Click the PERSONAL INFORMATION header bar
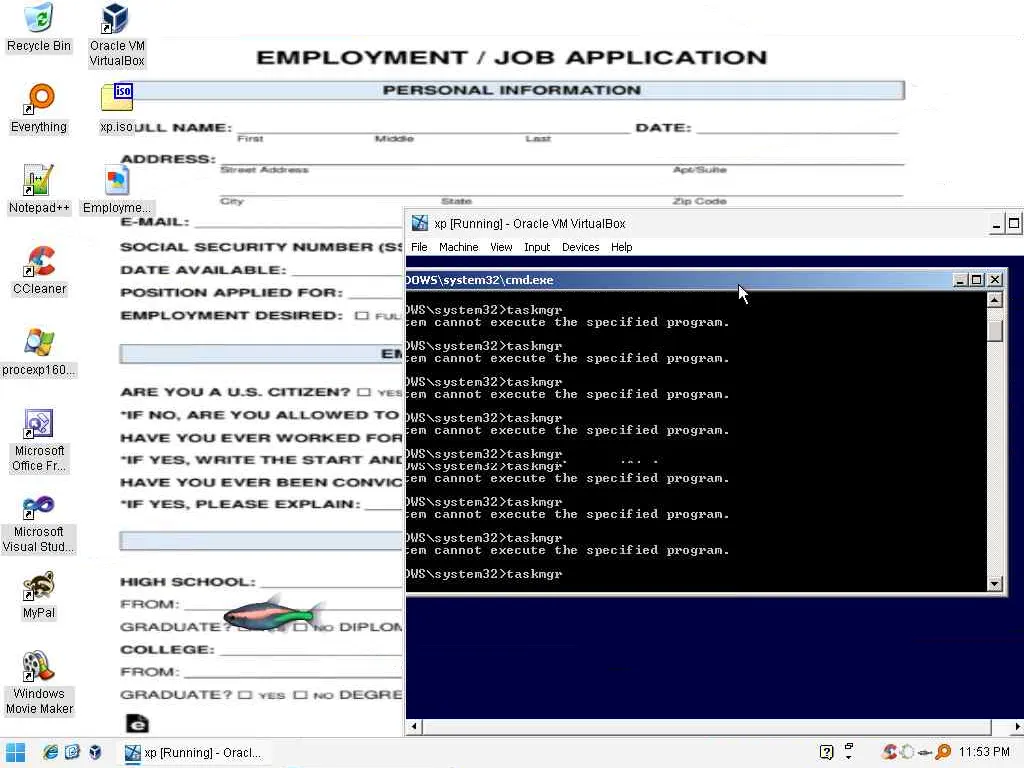Viewport: 1024px width, 768px height. coord(512,90)
